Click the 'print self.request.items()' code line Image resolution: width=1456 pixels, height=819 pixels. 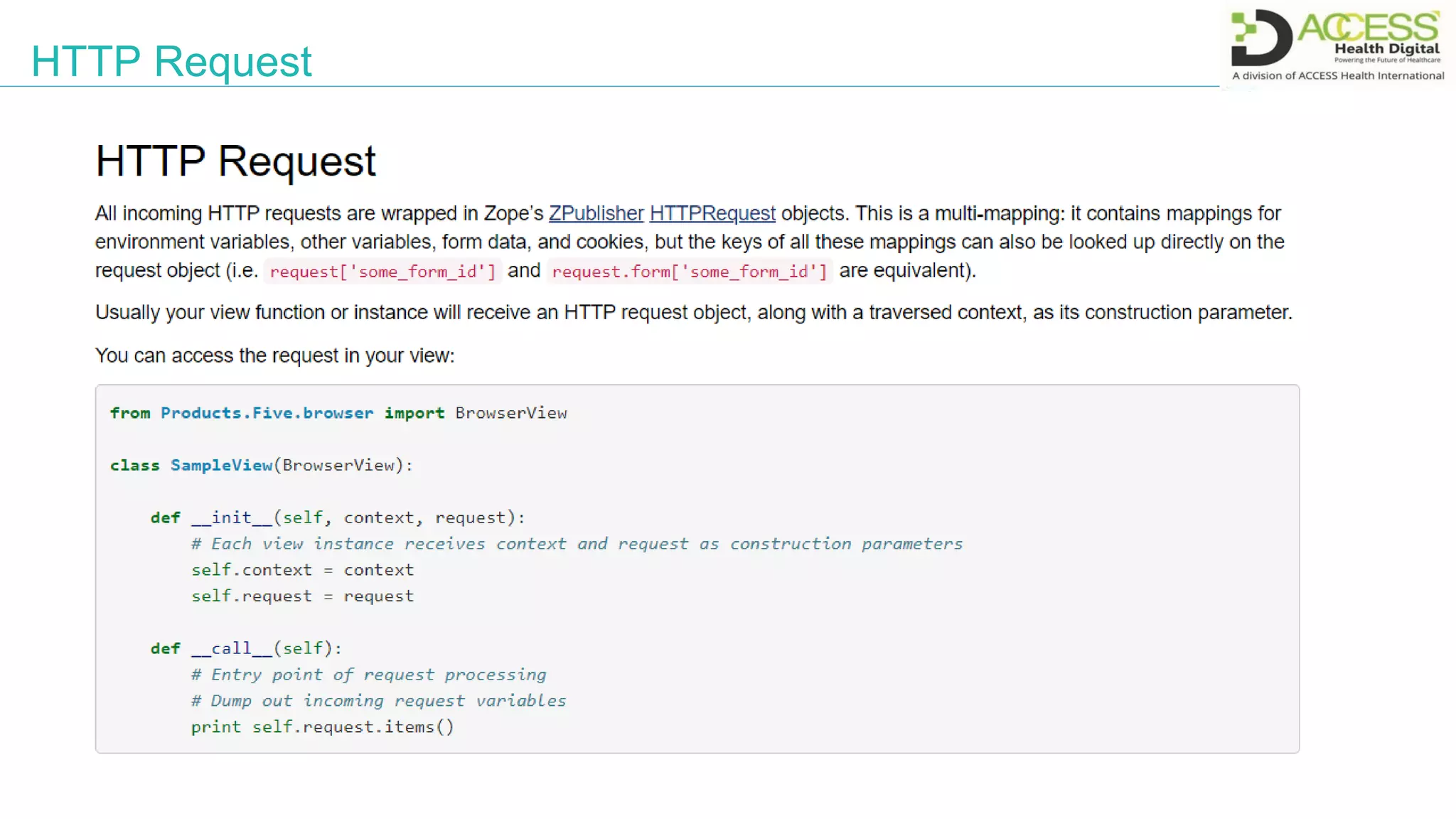pyautogui.click(x=322, y=727)
